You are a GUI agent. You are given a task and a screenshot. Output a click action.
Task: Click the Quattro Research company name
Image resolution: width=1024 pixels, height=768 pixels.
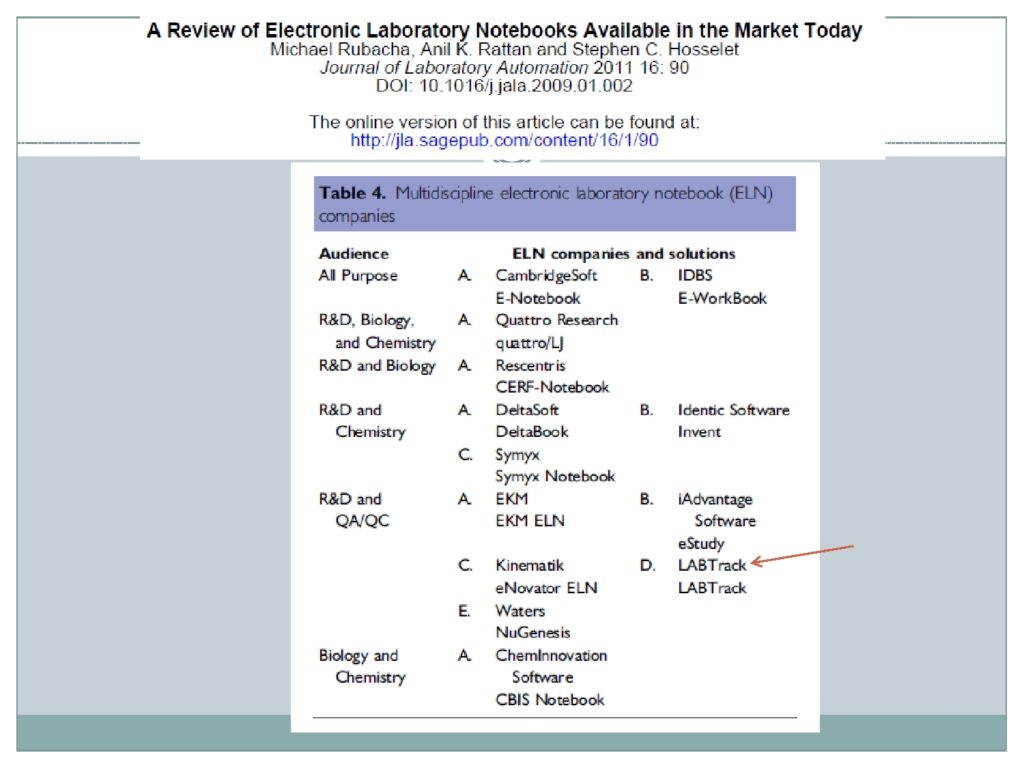point(556,320)
